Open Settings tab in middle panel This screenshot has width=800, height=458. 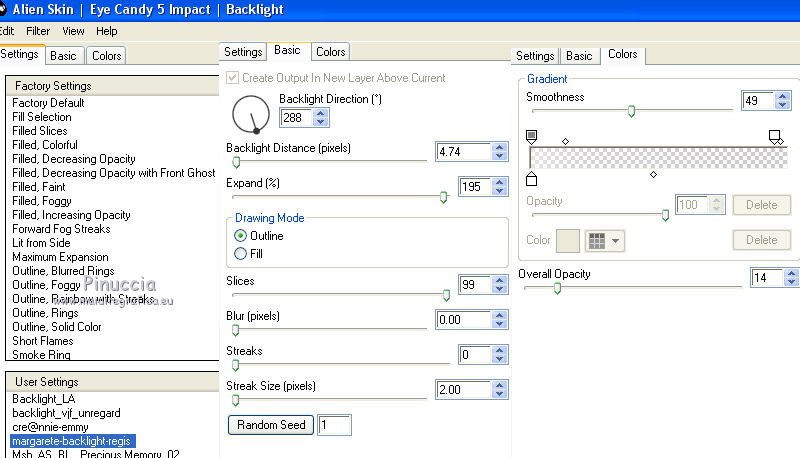(x=243, y=52)
